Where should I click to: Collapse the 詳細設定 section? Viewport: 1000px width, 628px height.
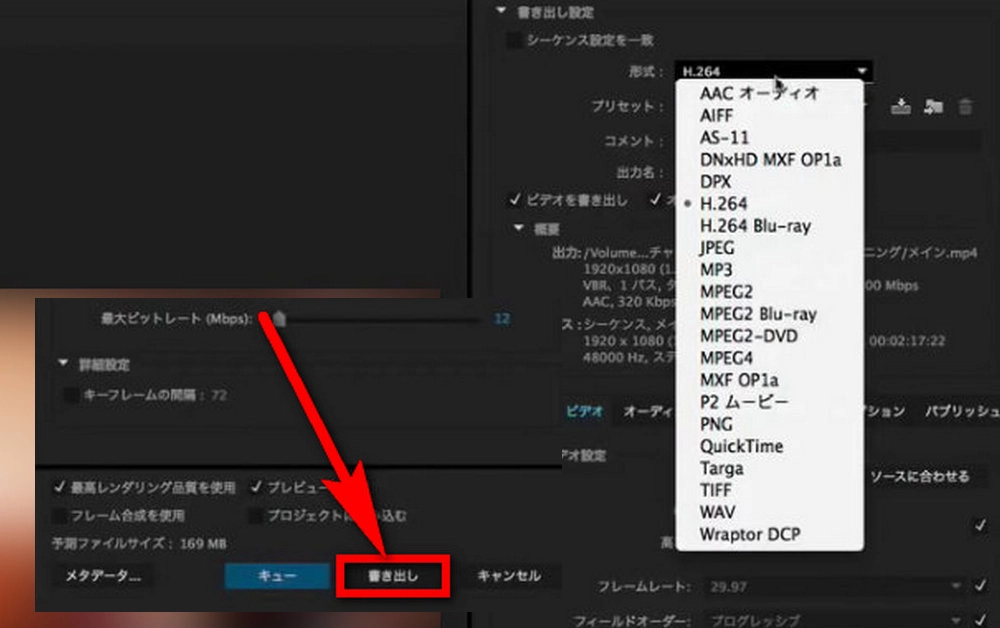click(64, 364)
